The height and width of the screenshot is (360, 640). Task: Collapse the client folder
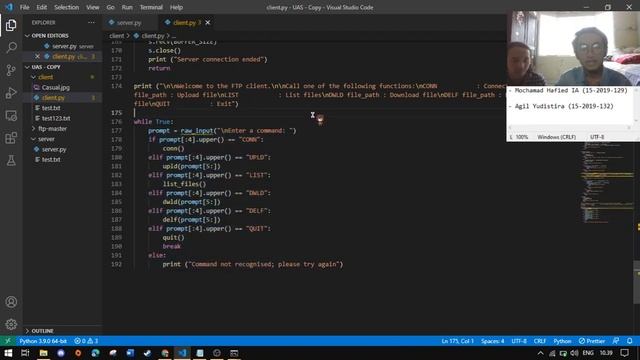click(x=45, y=77)
